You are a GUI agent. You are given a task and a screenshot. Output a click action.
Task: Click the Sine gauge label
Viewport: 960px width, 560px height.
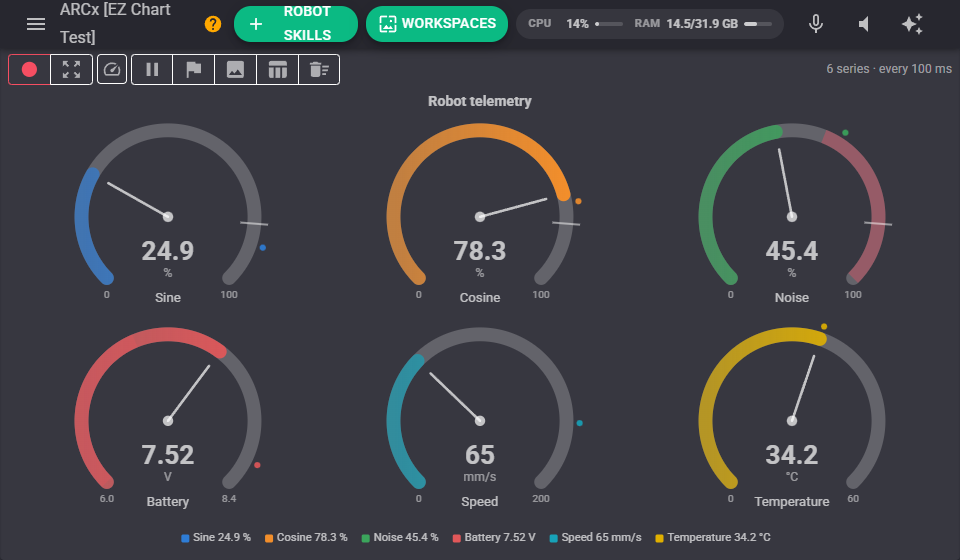pyautogui.click(x=168, y=297)
